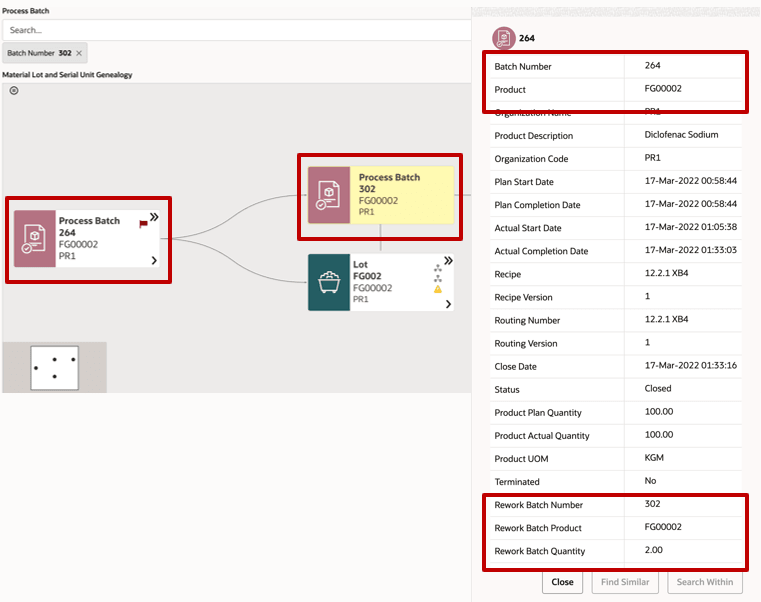Click the Process Batch search field
Image resolution: width=761 pixels, height=602 pixels.
click(x=236, y=30)
